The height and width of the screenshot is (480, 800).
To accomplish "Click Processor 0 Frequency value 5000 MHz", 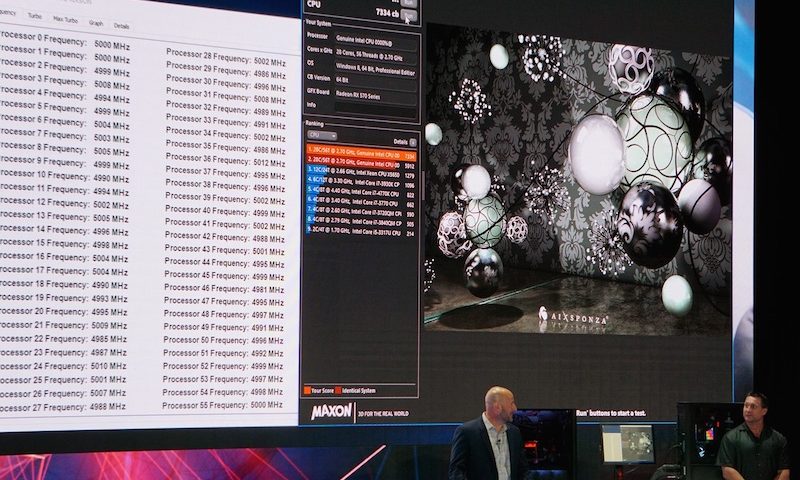I will click(112, 46).
